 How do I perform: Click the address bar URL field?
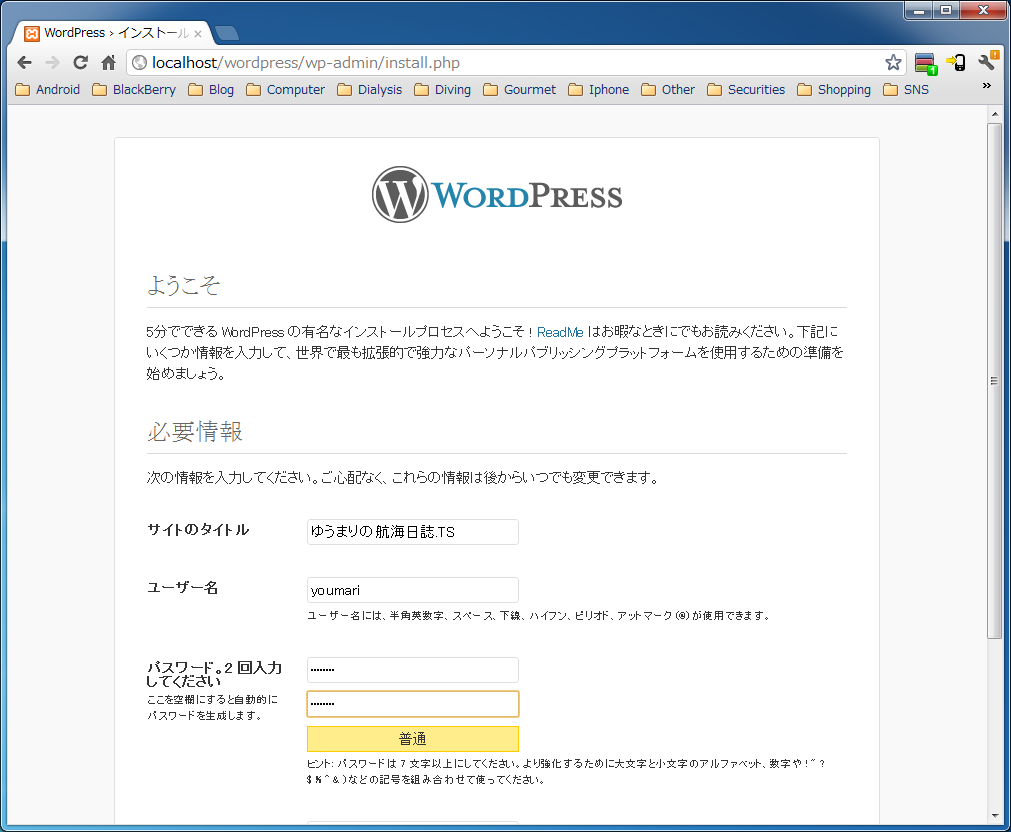click(x=516, y=63)
